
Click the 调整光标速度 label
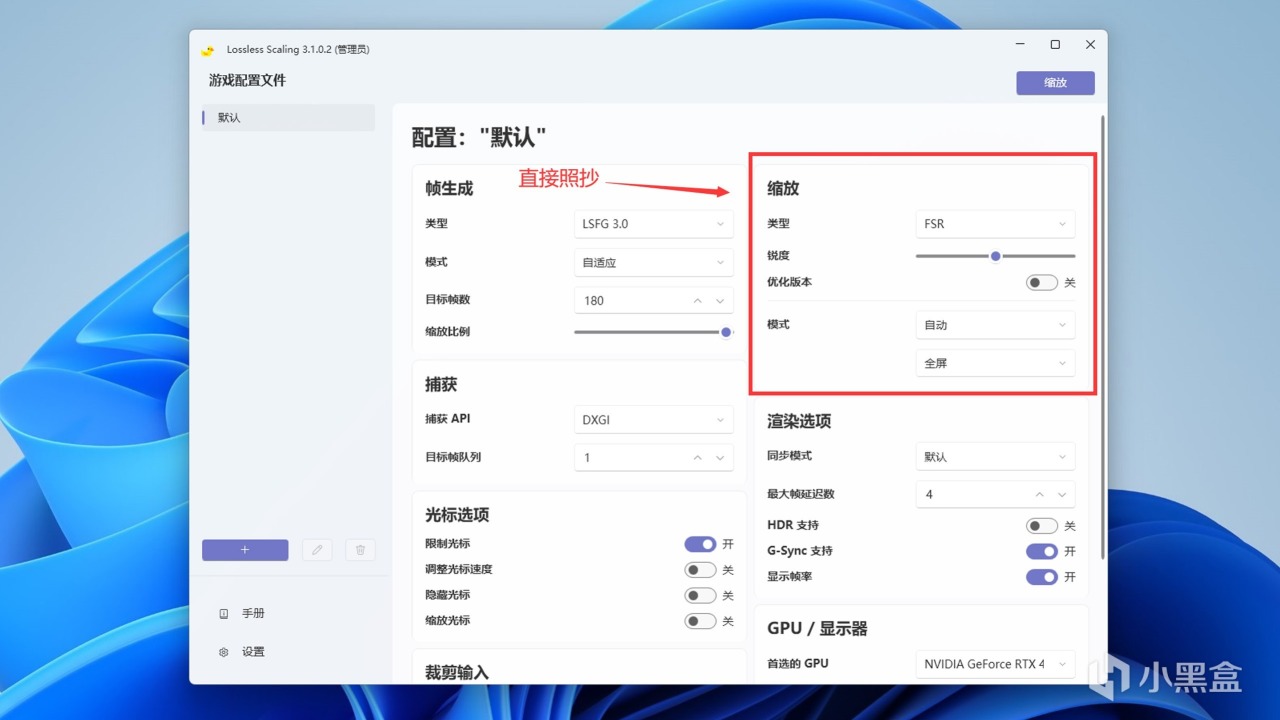[x=459, y=570]
